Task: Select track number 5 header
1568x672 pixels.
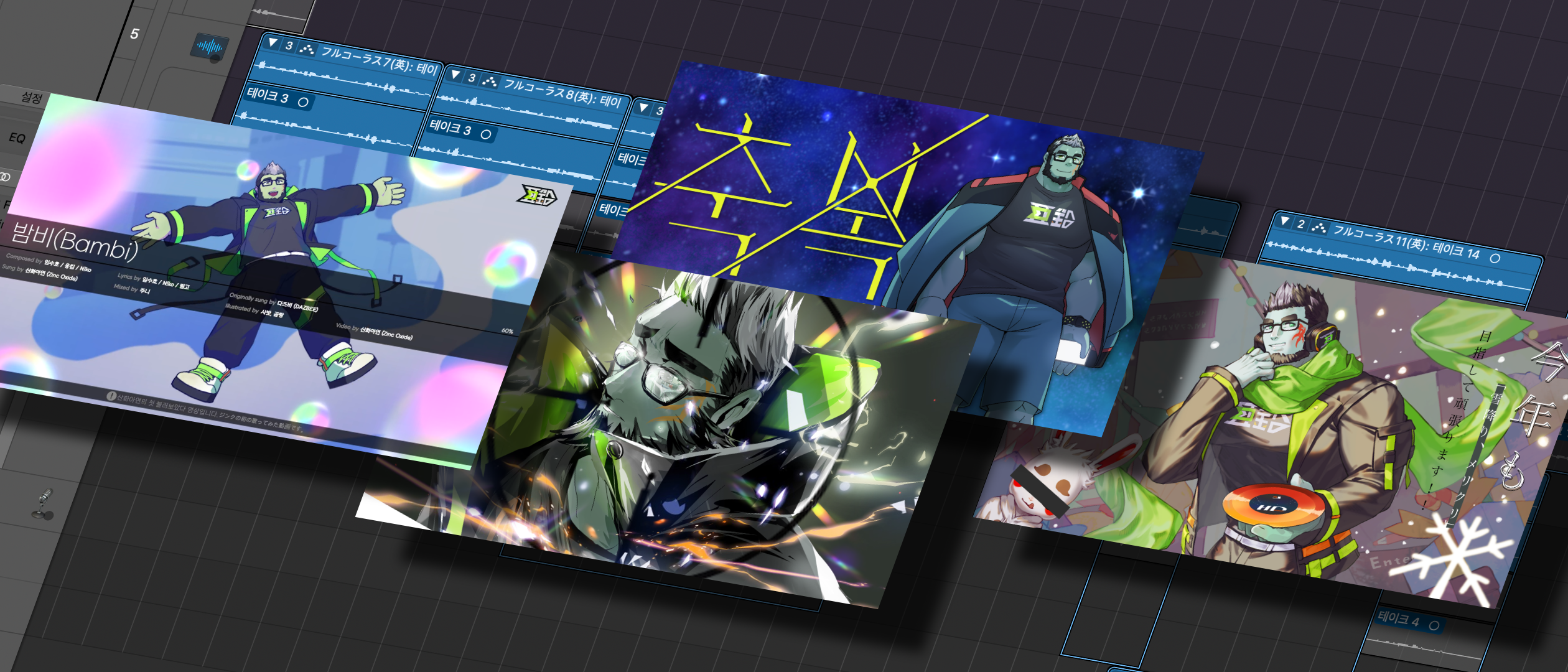Action: click(x=134, y=34)
